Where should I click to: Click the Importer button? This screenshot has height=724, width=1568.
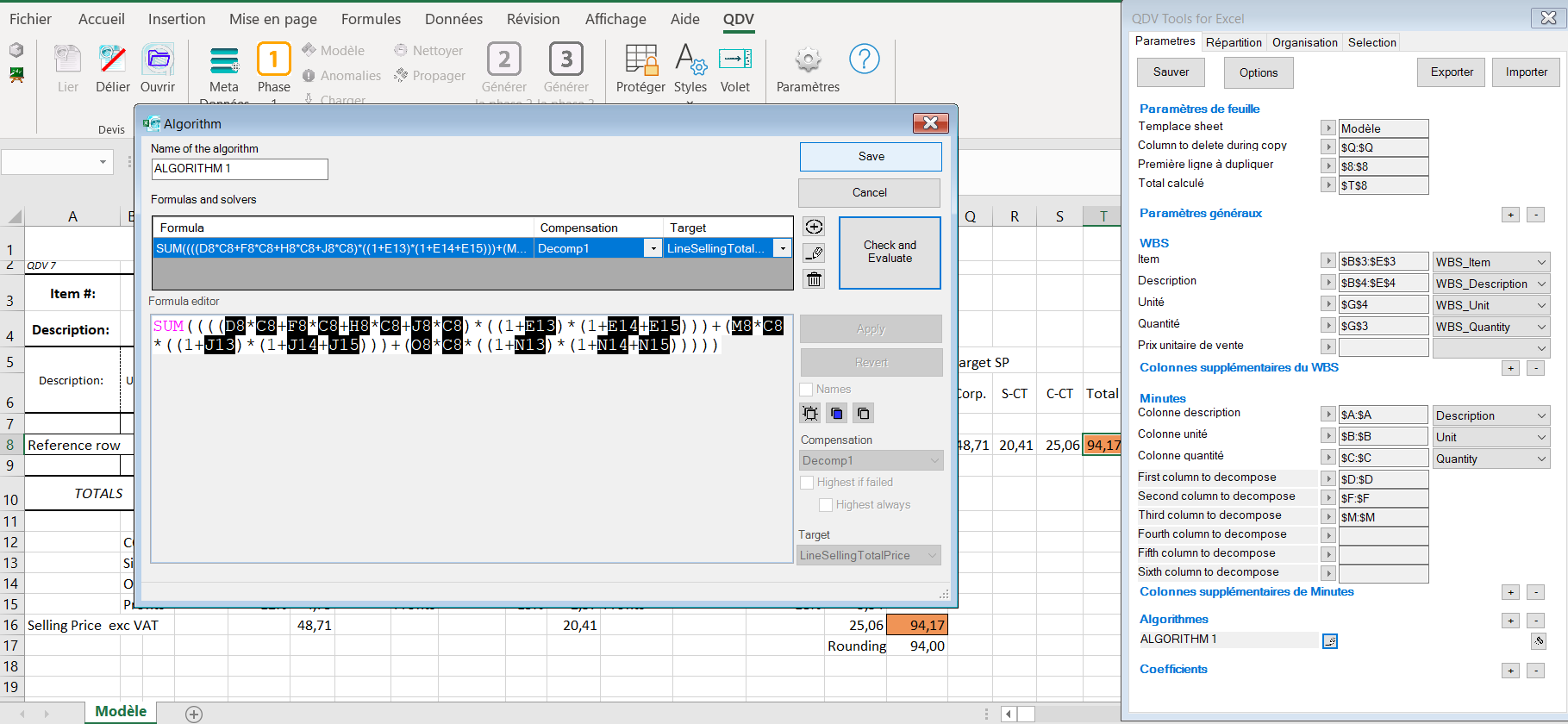(x=1527, y=72)
